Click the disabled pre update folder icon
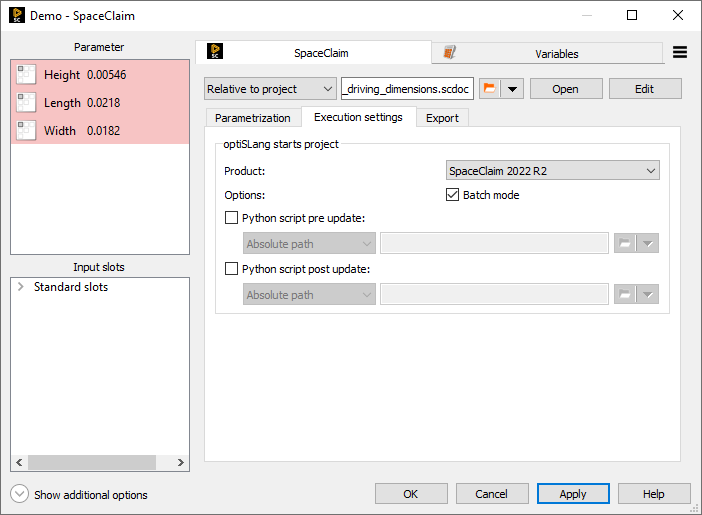 [625, 243]
